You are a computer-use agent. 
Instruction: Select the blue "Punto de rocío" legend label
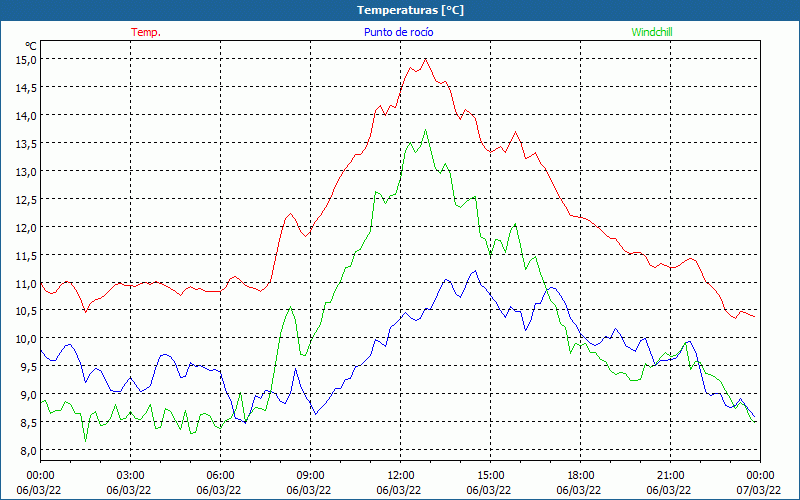(x=398, y=32)
